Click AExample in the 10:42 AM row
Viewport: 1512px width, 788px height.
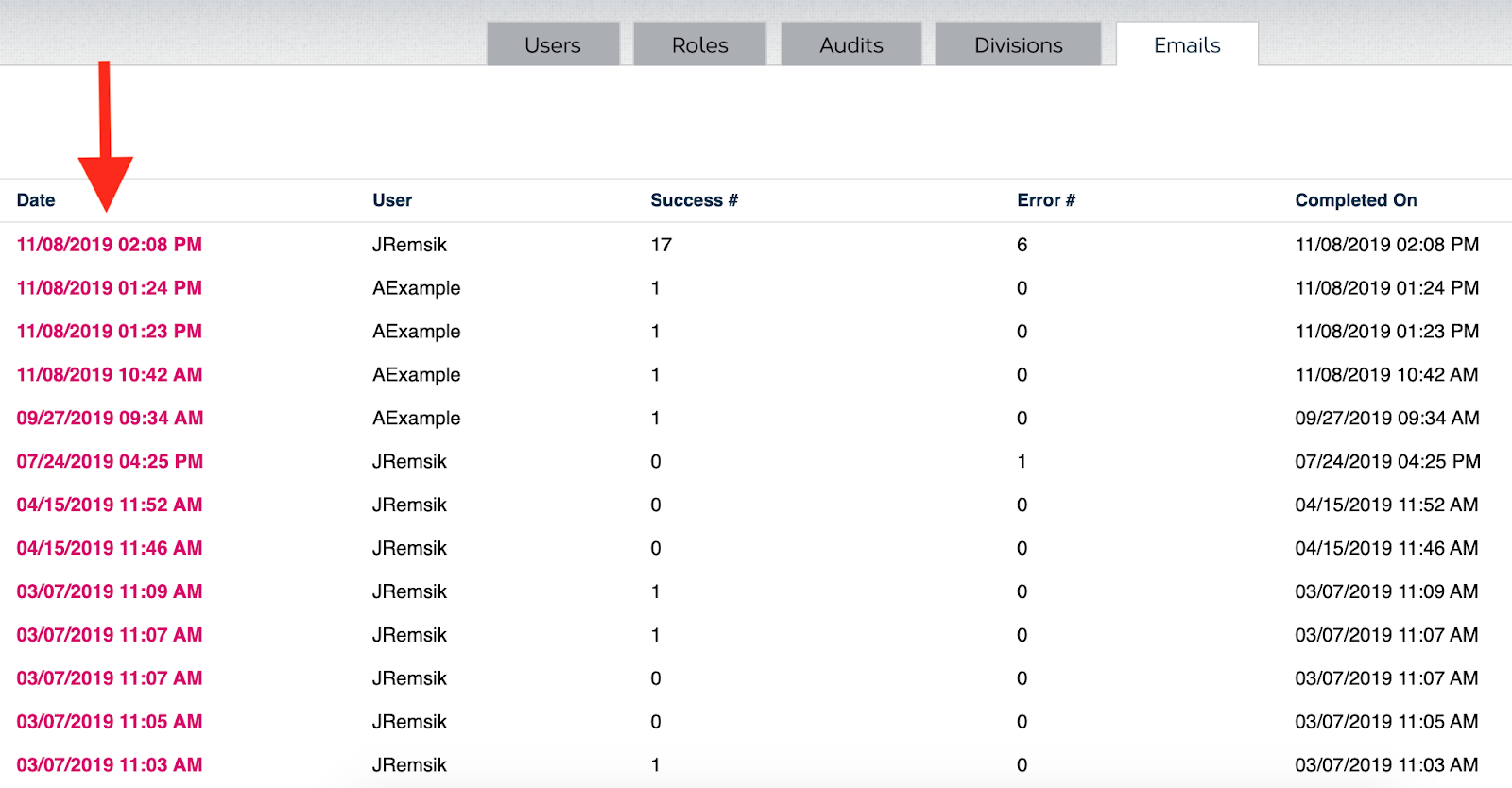coord(416,375)
